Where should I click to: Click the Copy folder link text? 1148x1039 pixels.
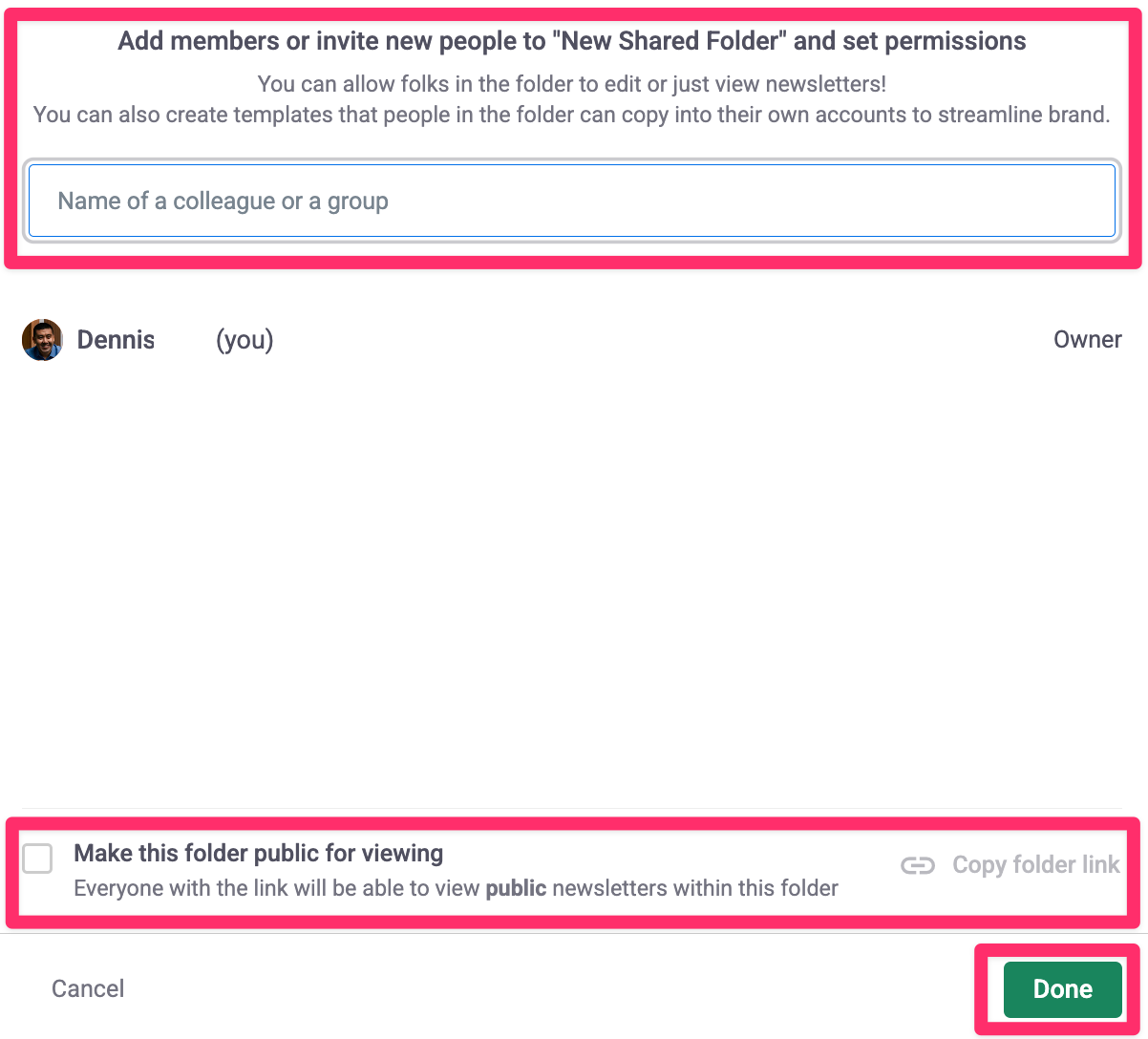(x=1035, y=865)
